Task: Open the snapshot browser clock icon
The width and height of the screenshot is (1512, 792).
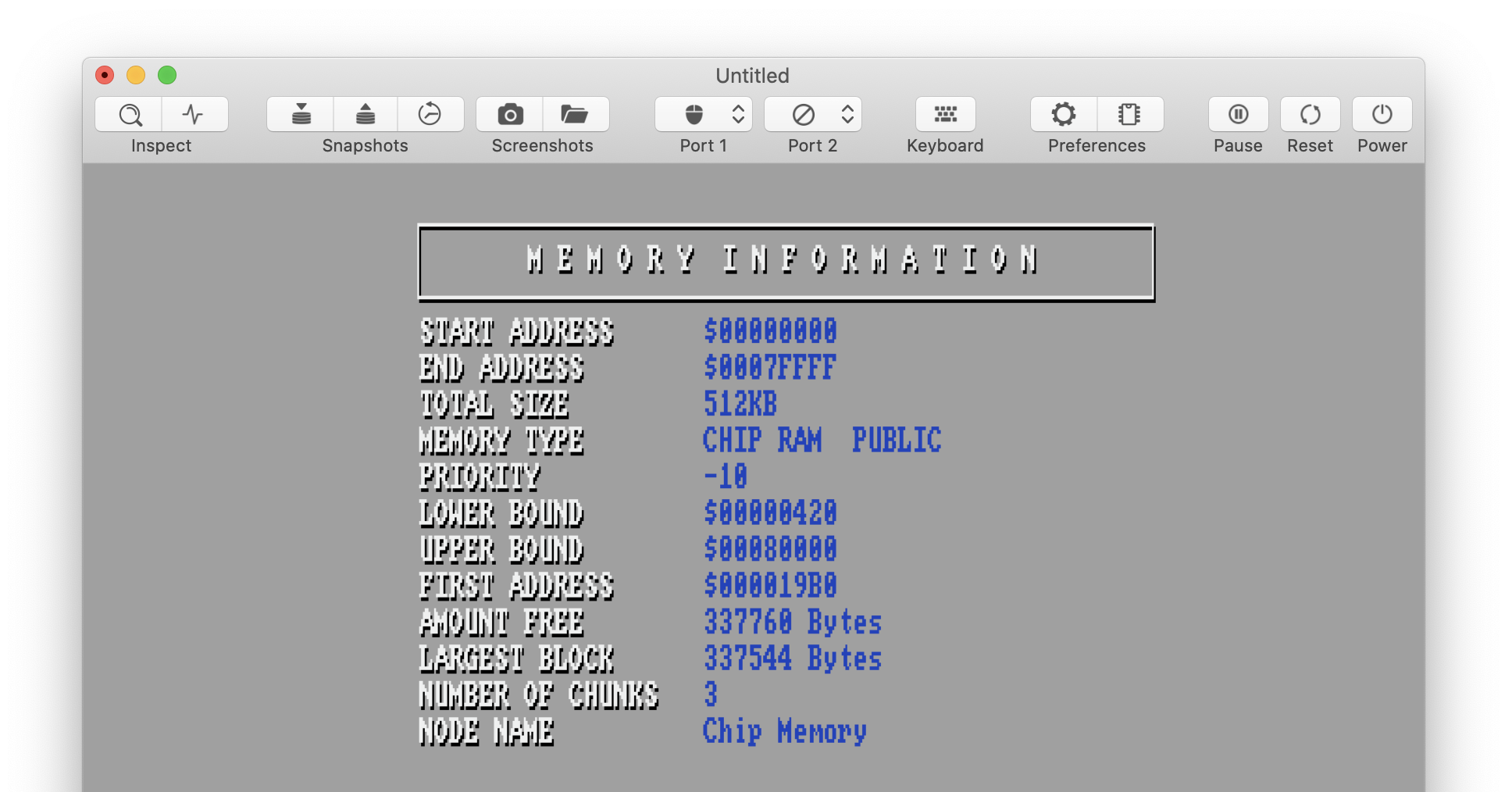Action: 430,114
